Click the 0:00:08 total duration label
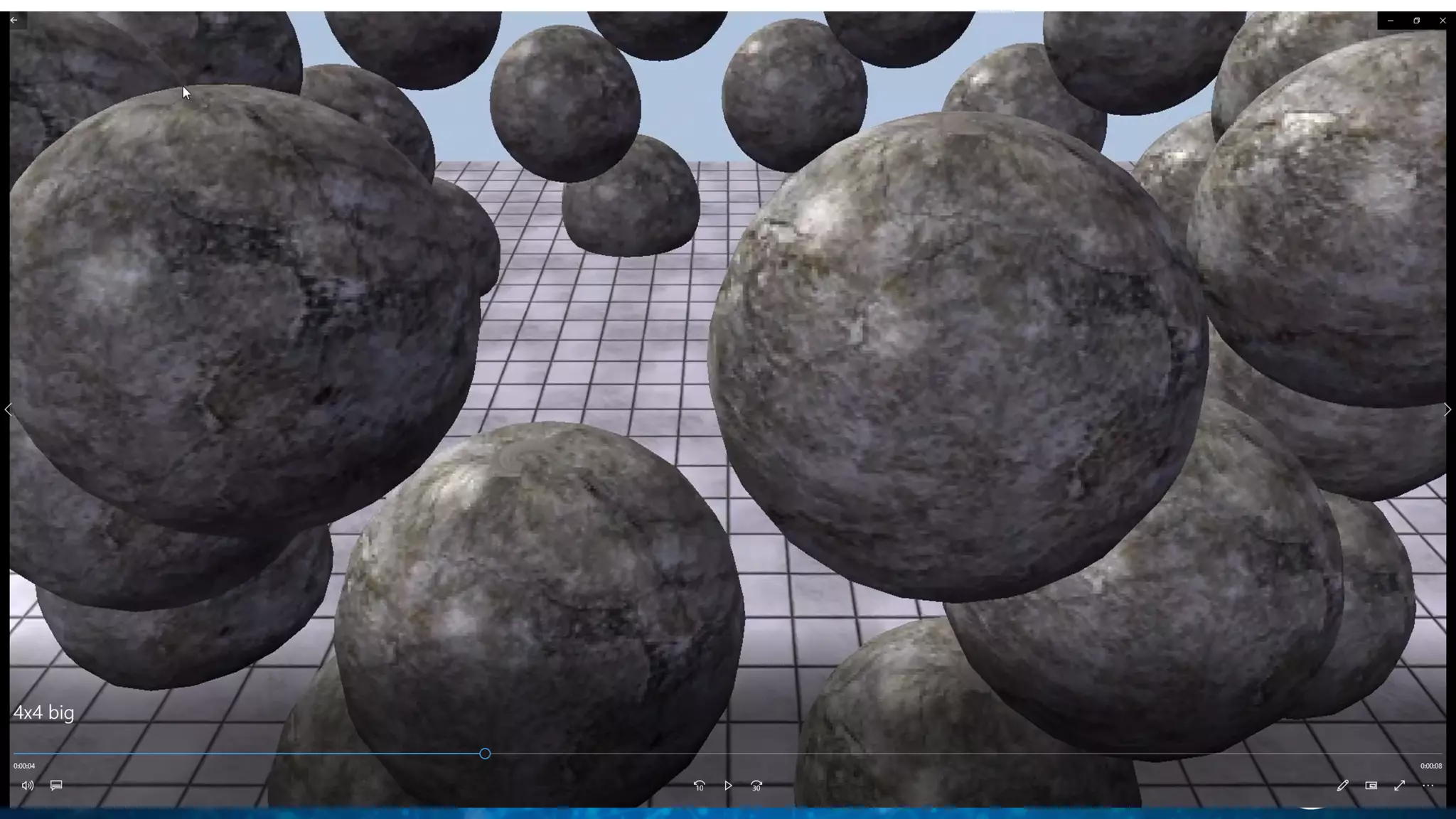 click(1430, 766)
